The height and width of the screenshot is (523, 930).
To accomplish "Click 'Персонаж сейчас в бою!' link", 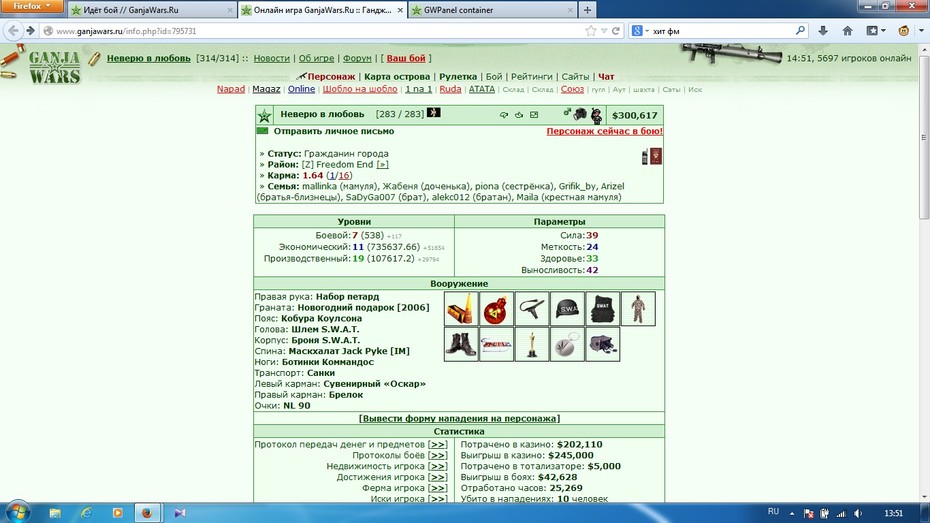I will 604,131.
